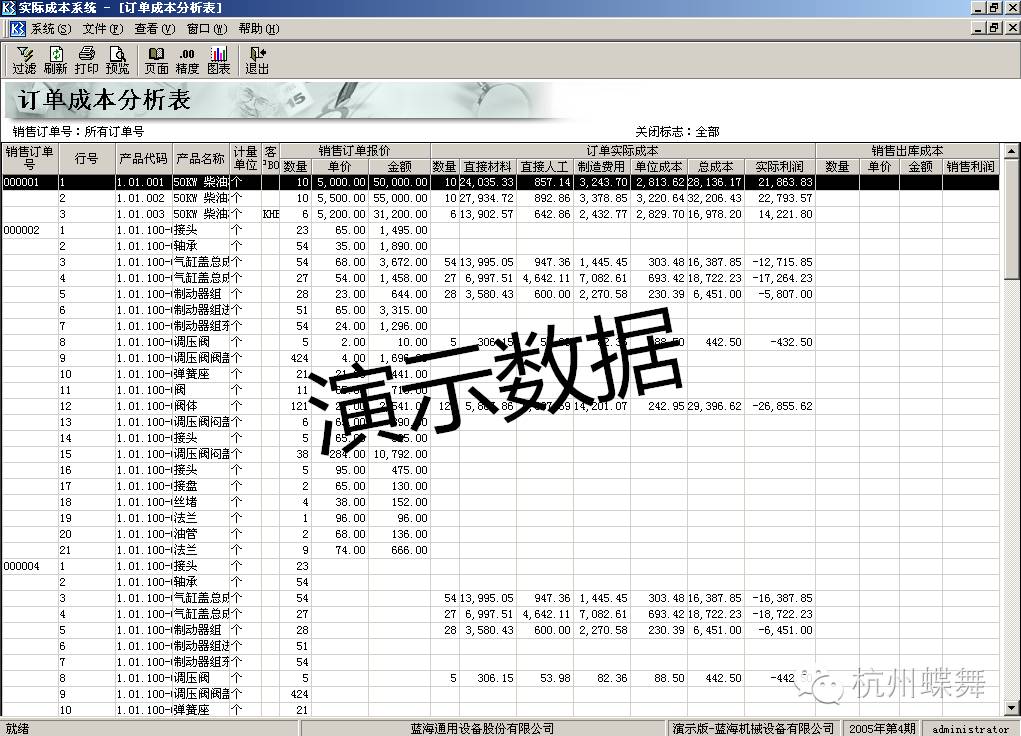The width and height of the screenshot is (1021, 736).
Task: Click the 刷新 (Refresh) icon to reload data
Action: tap(54, 62)
